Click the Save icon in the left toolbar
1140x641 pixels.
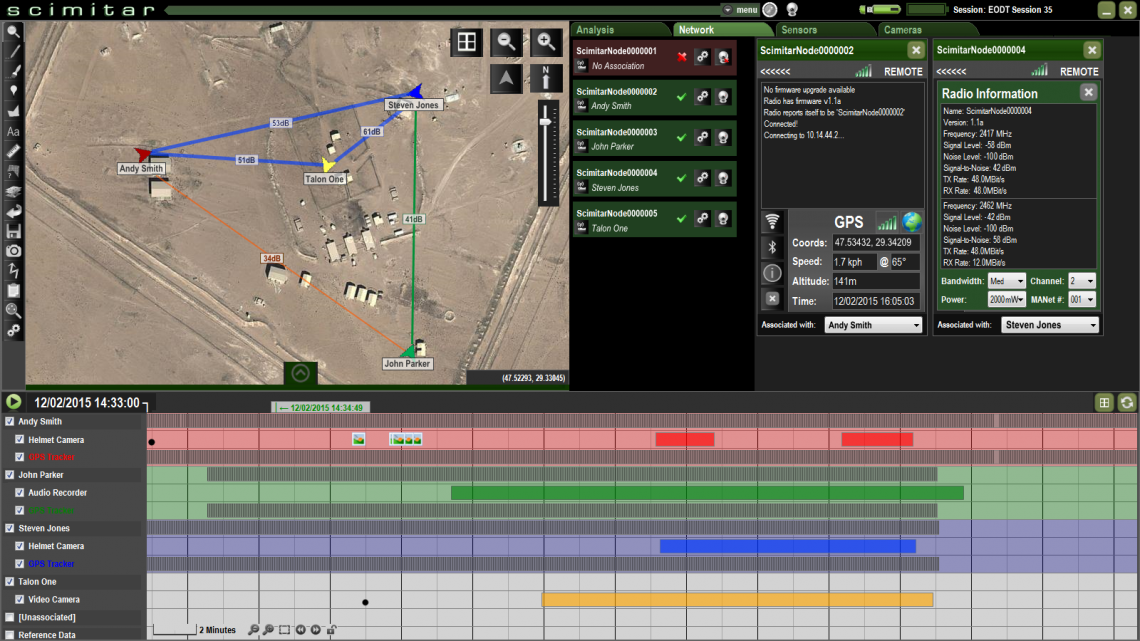[x=13, y=231]
